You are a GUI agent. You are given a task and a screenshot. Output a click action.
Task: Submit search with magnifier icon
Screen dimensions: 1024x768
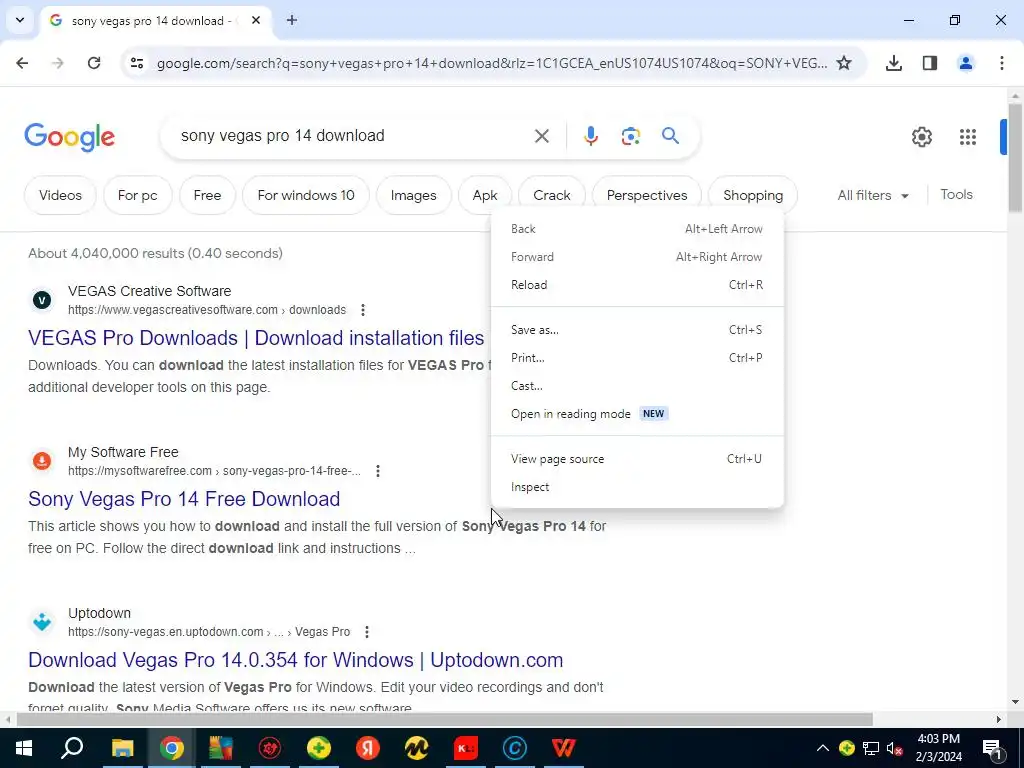tap(671, 136)
